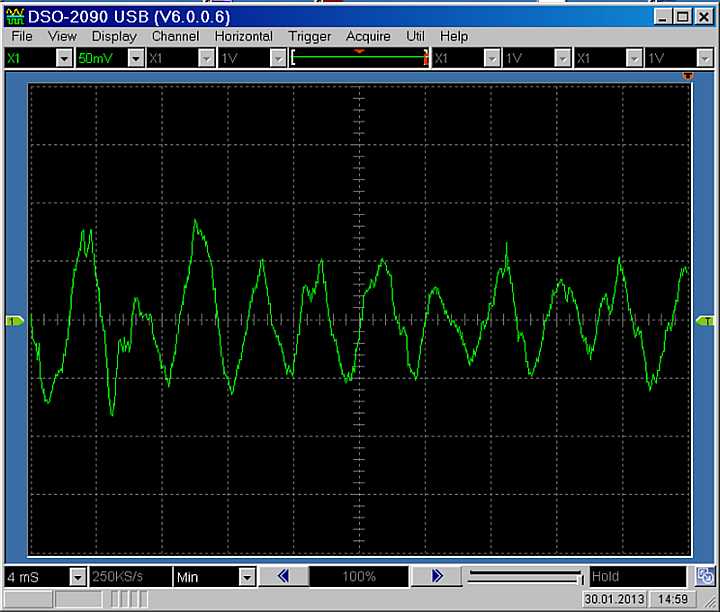720x612 pixels.
Task: Click the green trigger level marker on right edge
Action: coord(705,321)
